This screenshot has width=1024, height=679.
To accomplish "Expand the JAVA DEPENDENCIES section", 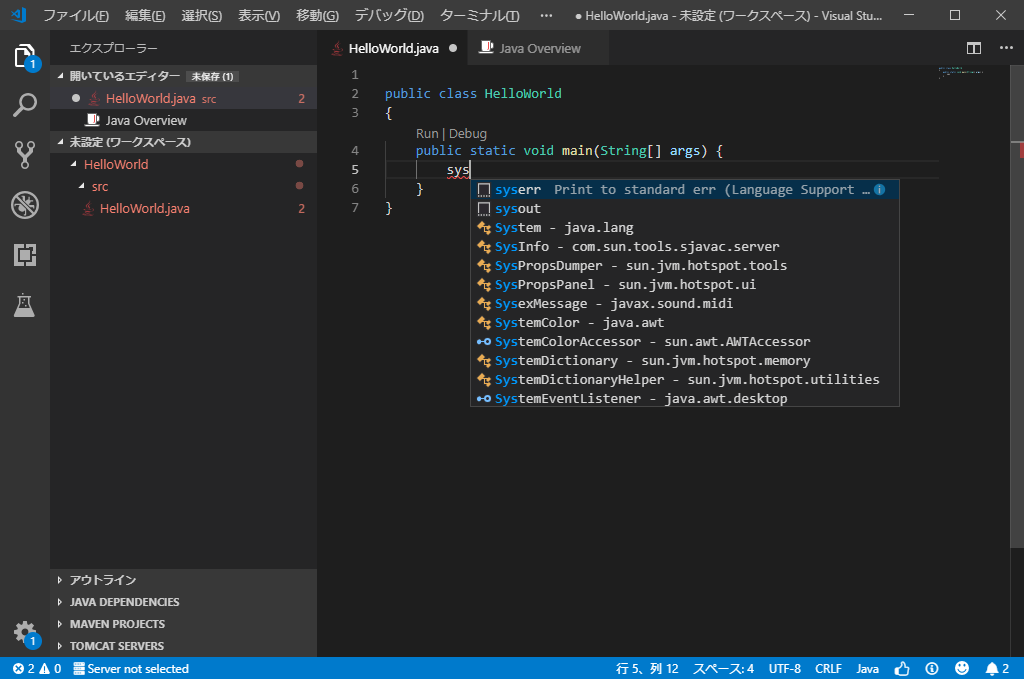I will coord(124,602).
